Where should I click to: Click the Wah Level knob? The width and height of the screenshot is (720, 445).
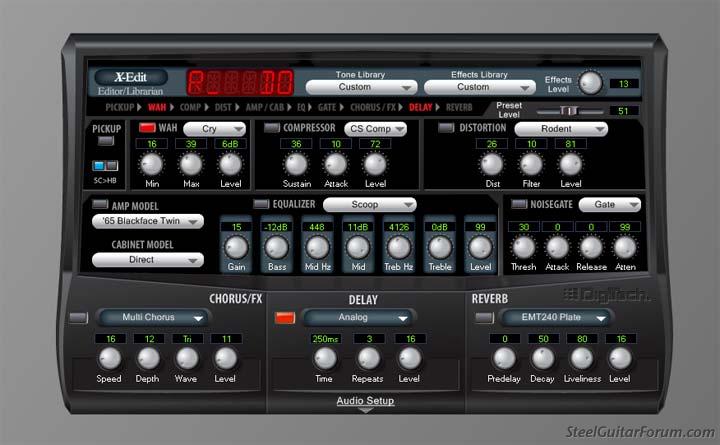coord(231,164)
